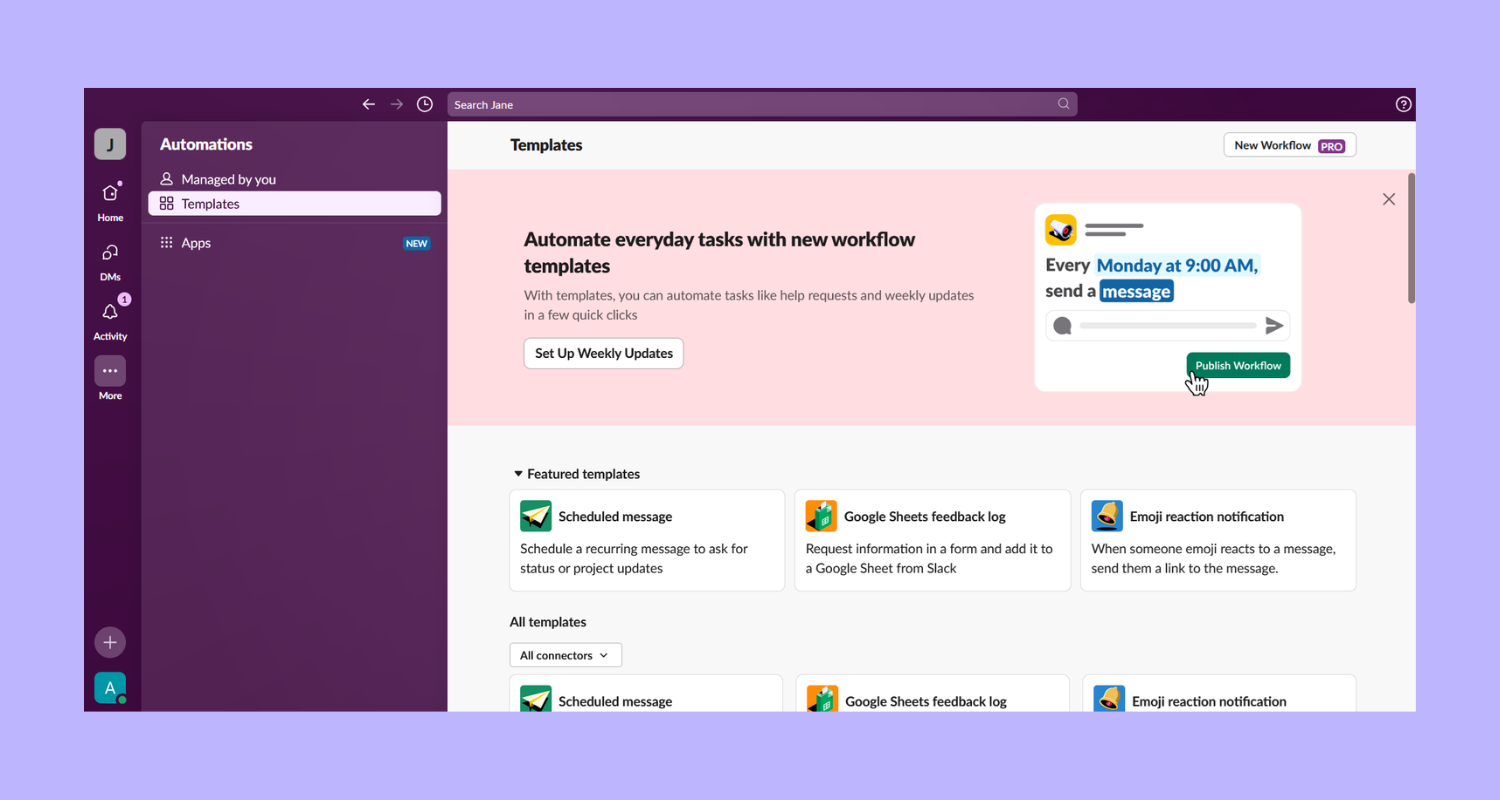Screen dimensions: 1500x800
Task: Click the PRO badge on New Workflow
Action: (x=1331, y=146)
